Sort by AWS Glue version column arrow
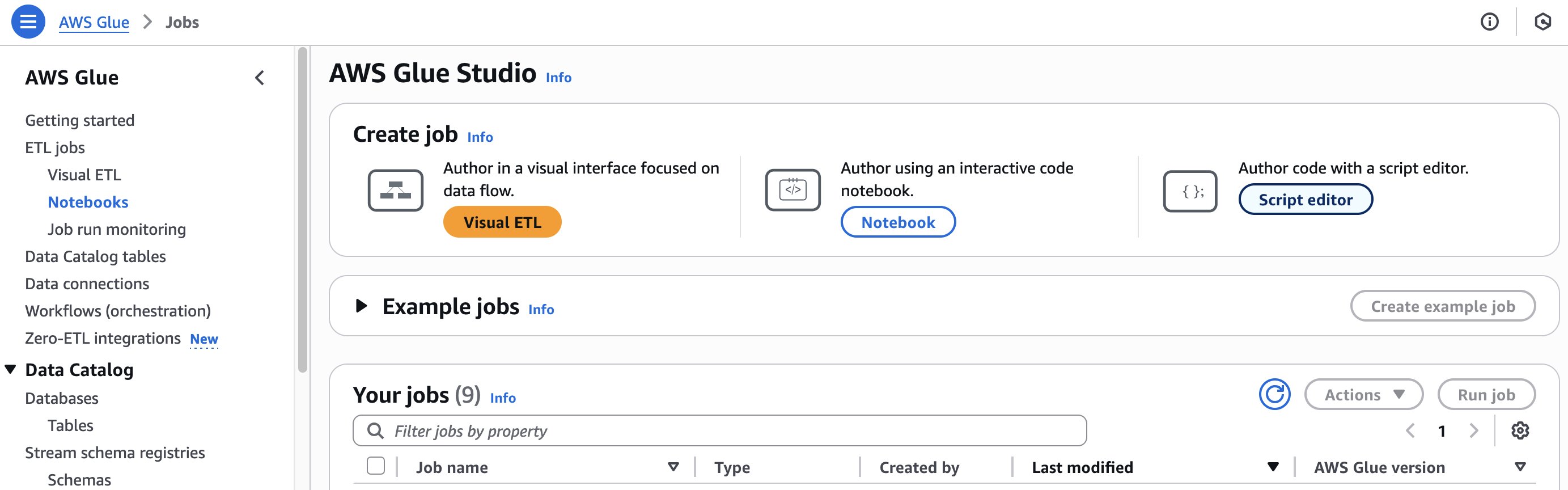 click(x=1520, y=467)
